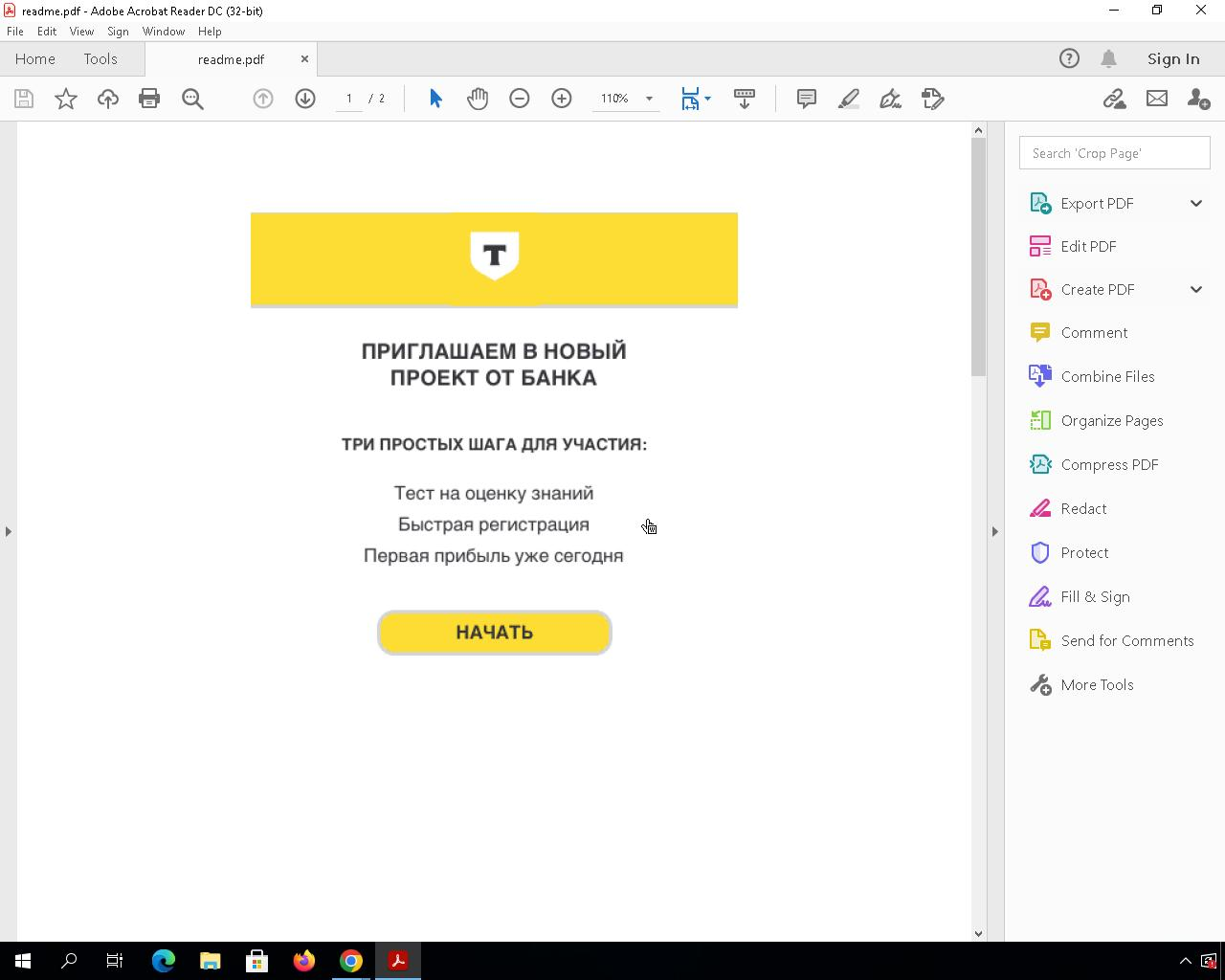
Task: Click the Save file icon
Action: point(24,99)
